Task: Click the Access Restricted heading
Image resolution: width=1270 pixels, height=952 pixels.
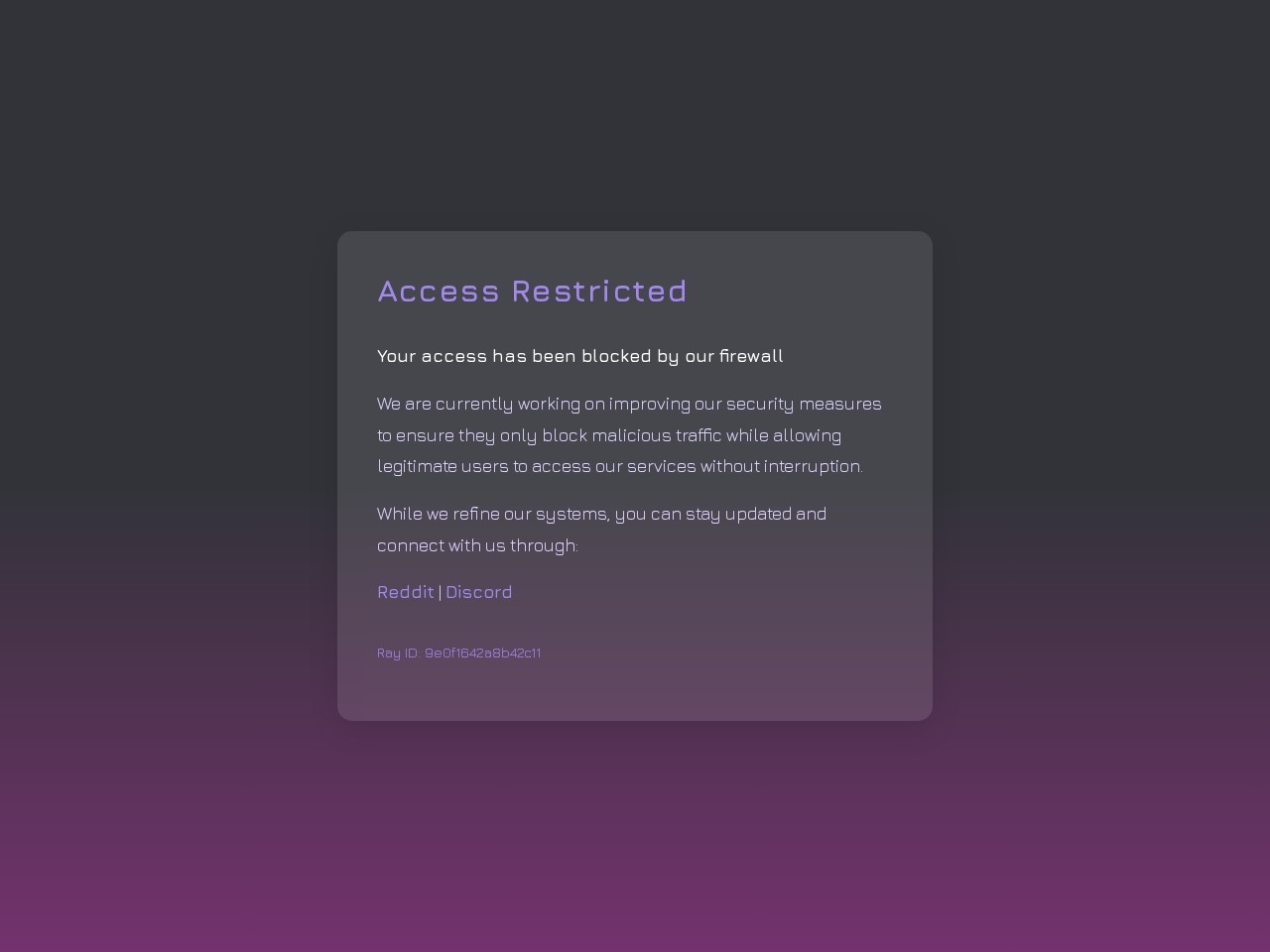Action: [532, 291]
